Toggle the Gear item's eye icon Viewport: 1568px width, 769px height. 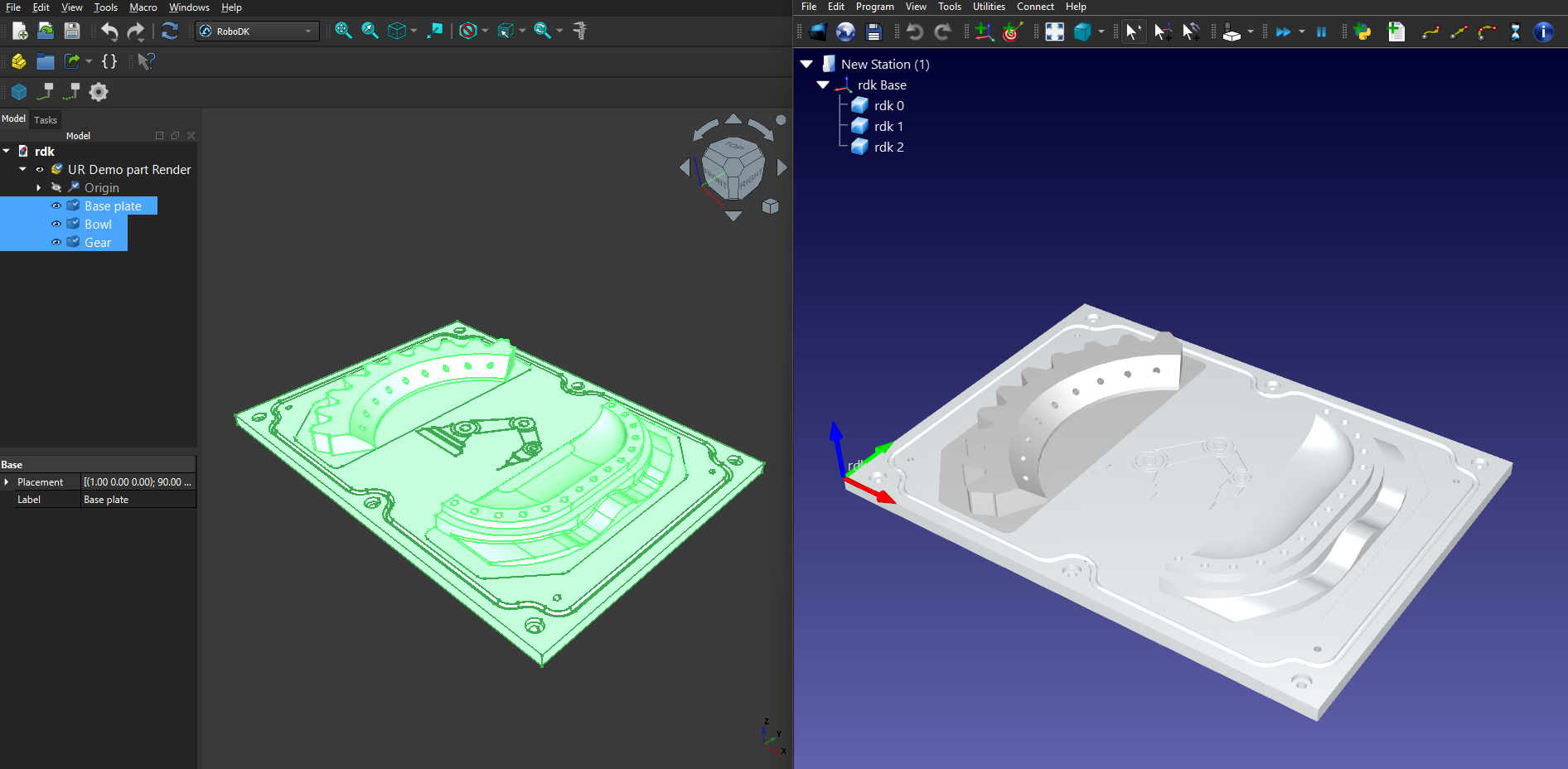(56, 242)
